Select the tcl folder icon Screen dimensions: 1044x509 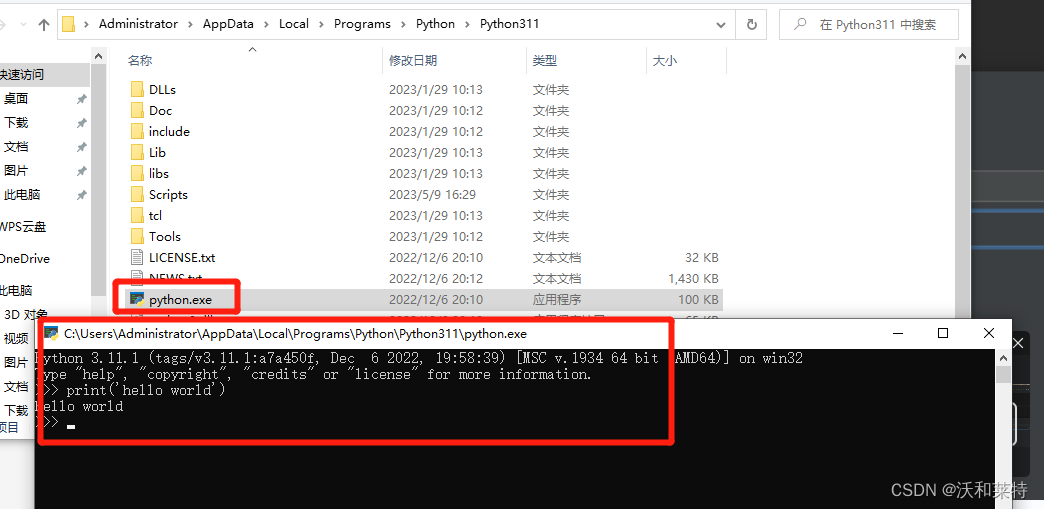click(x=137, y=215)
